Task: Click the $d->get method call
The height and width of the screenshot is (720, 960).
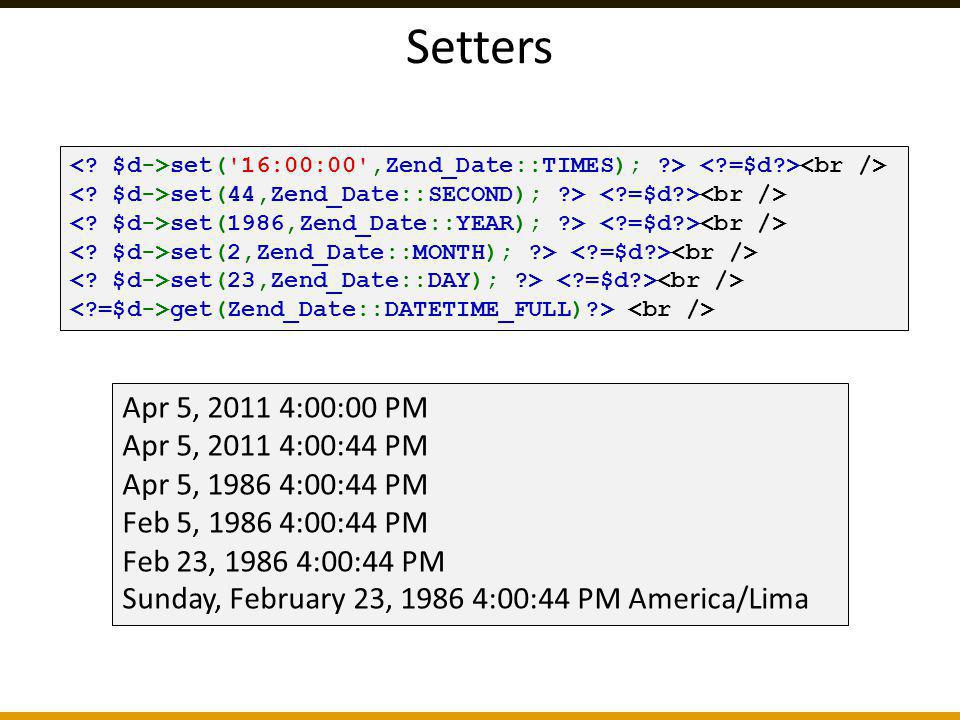Action: 162,309
